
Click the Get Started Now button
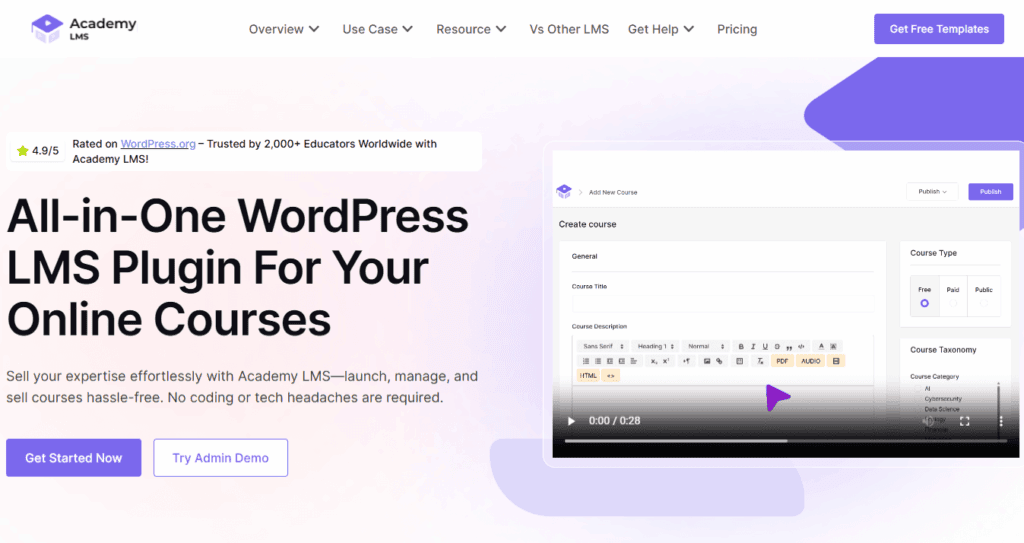pyautogui.click(x=74, y=458)
